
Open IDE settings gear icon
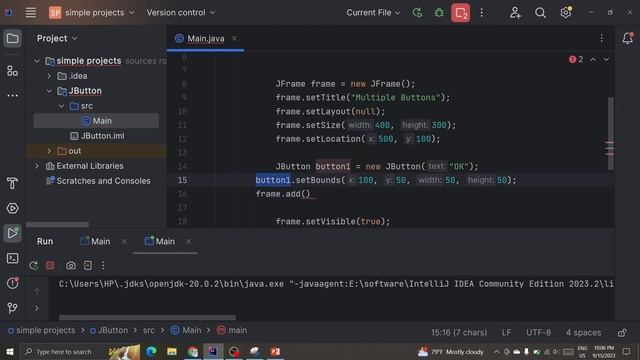(x=566, y=13)
